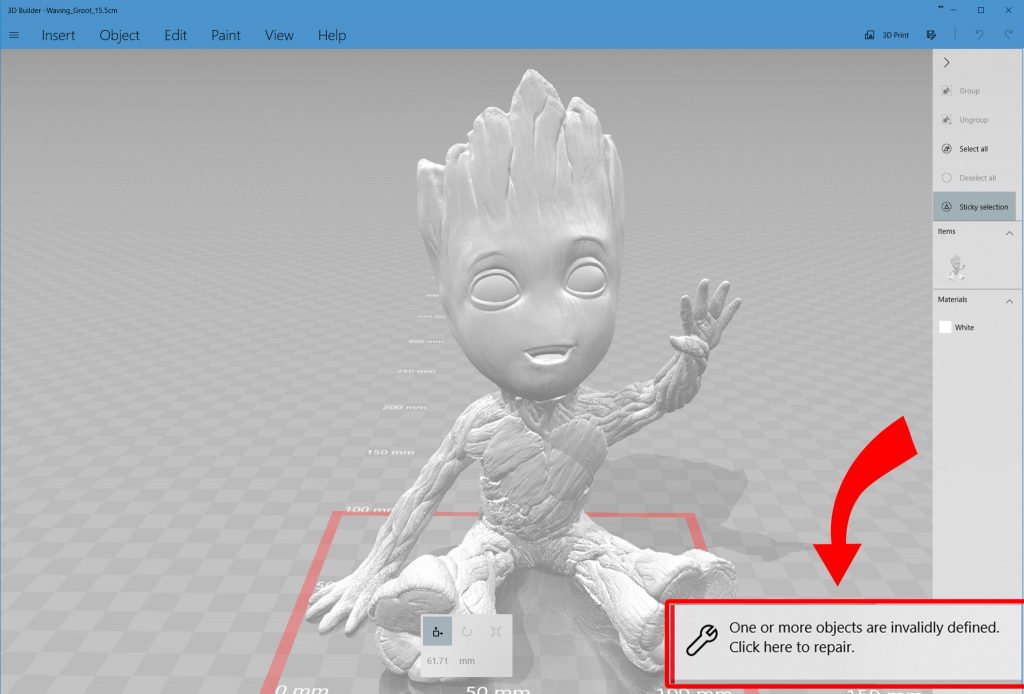Click Deselect all in the right panel

coord(973,177)
